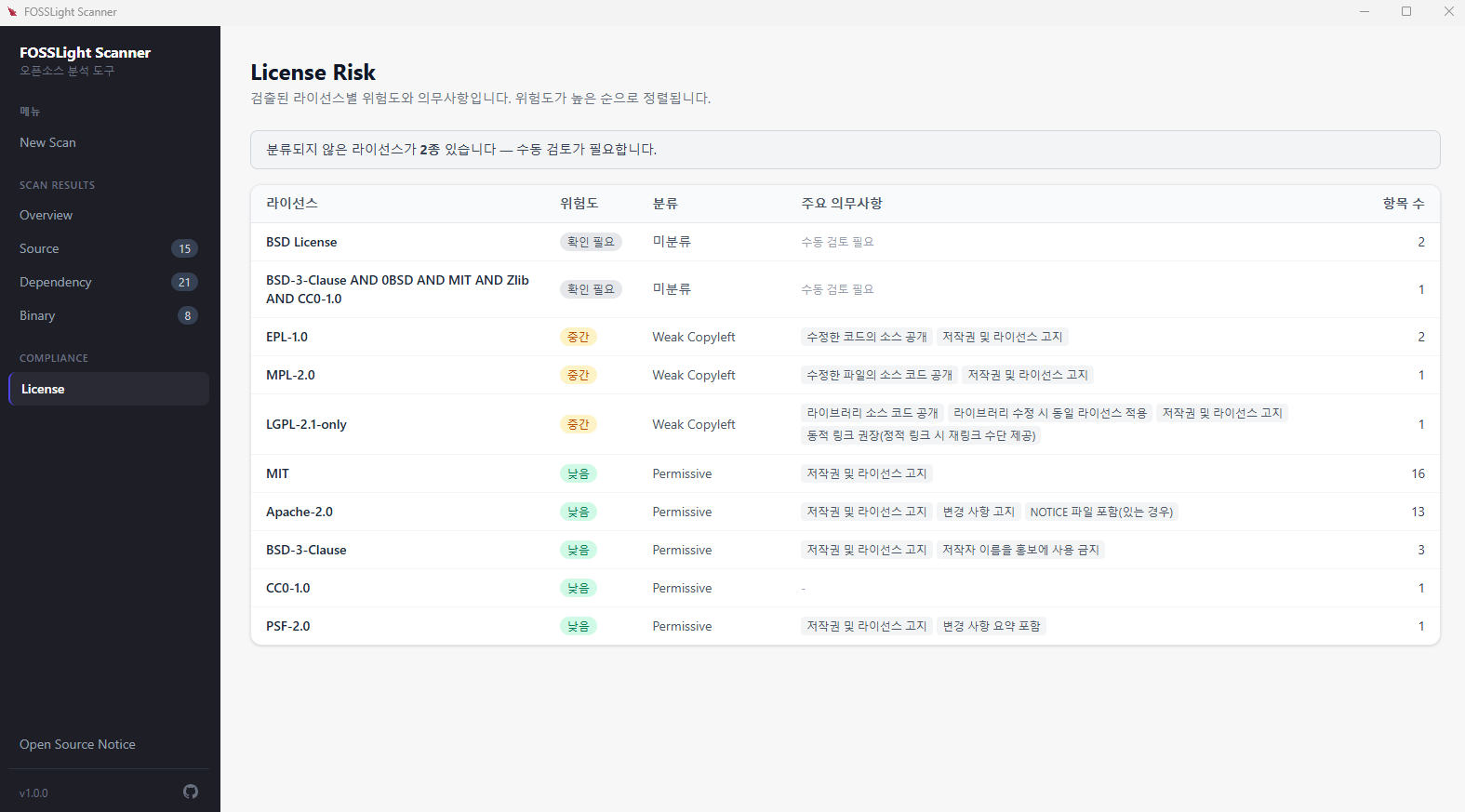Click the Source count badge 15
Screen dimensions: 1465x812
click(x=184, y=248)
